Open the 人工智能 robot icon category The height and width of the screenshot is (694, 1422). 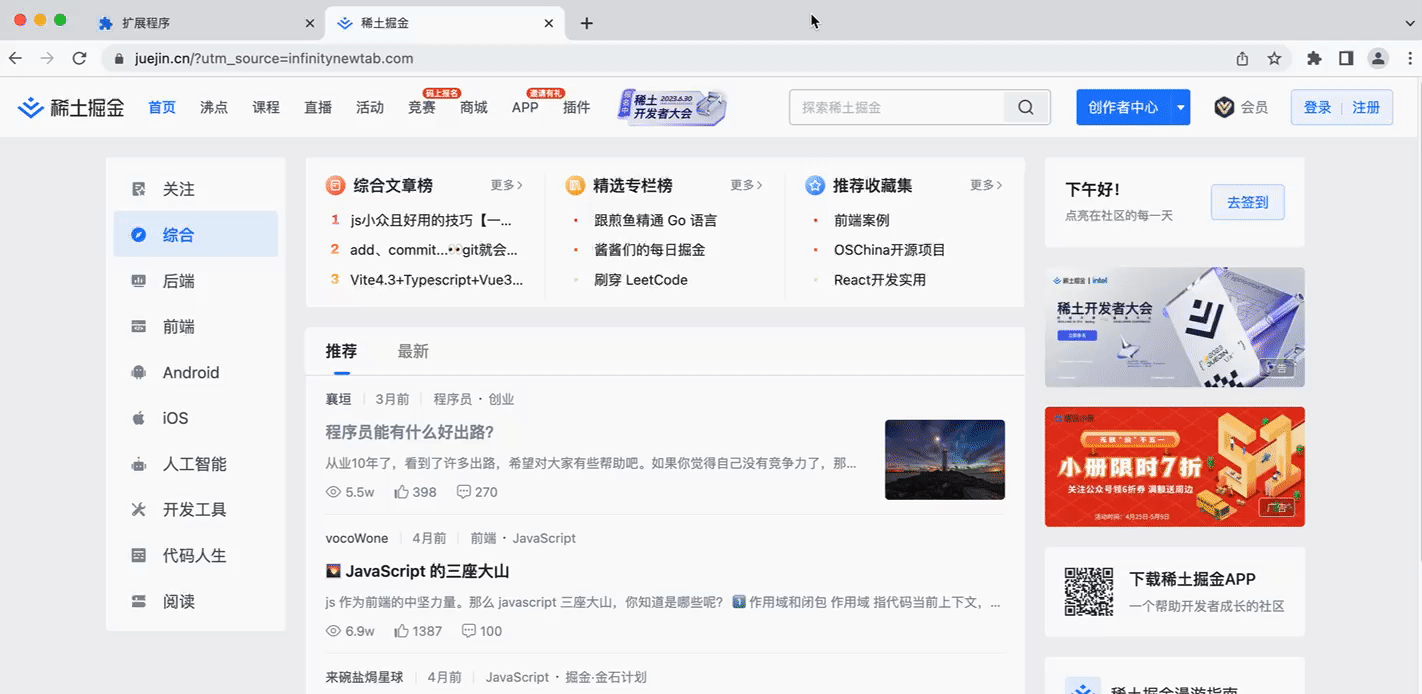point(139,464)
